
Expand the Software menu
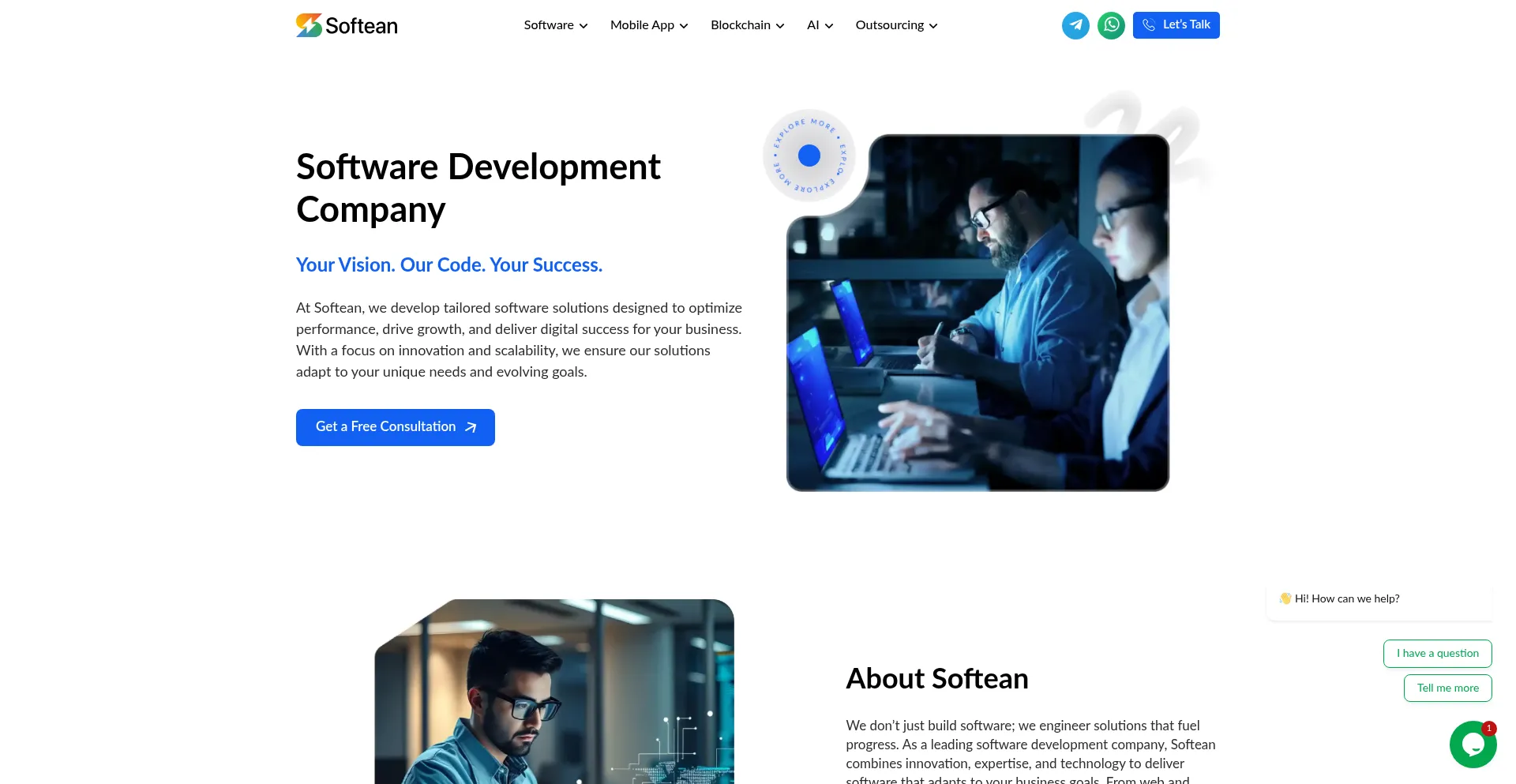[x=556, y=25]
